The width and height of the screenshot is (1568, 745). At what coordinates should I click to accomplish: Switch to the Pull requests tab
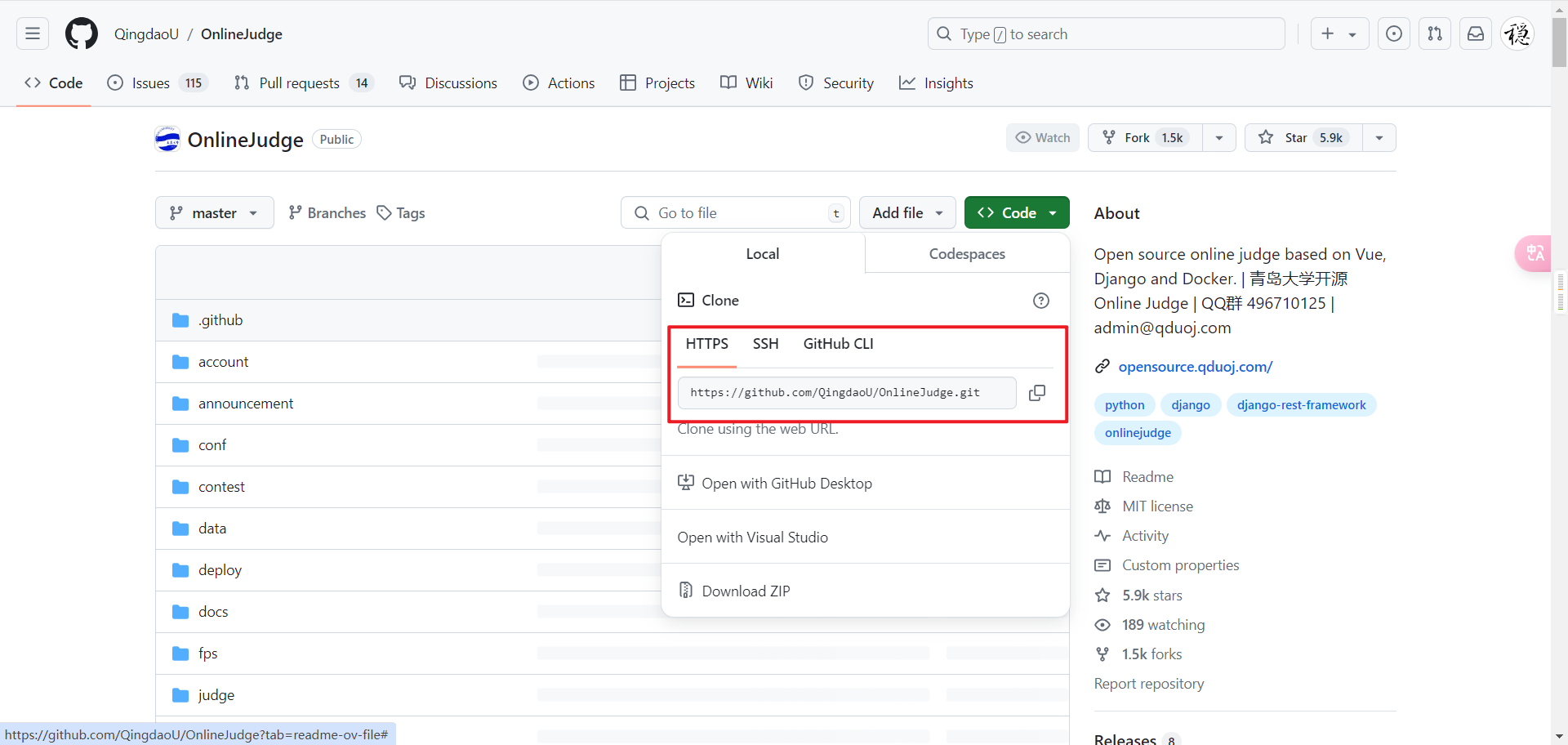click(304, 83)
